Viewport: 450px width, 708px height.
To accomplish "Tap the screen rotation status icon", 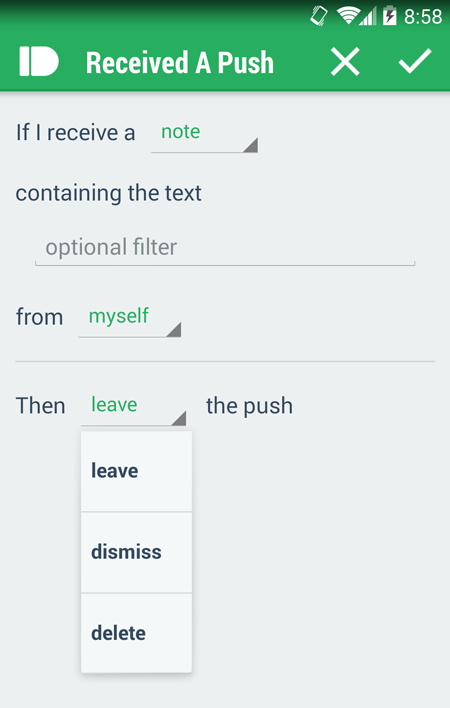I will click(x=319, y=17).
